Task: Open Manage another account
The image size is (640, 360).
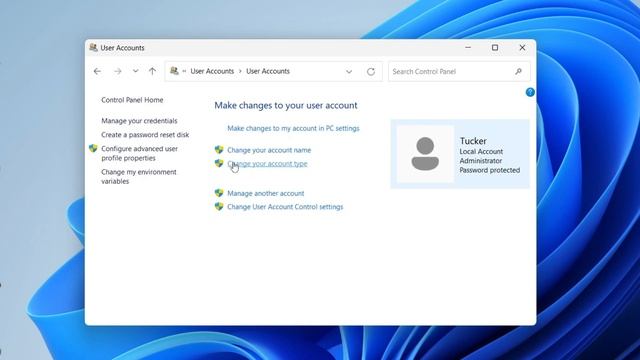Action: 265,193
